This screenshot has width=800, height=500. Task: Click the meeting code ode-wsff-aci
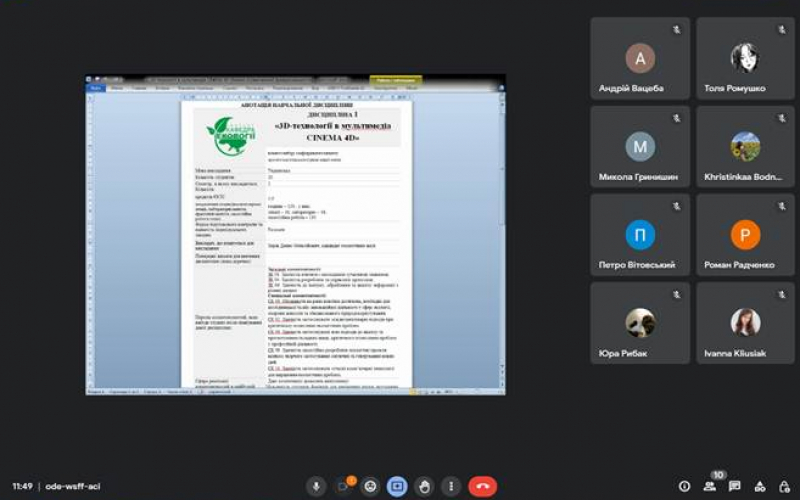point(73,486)
